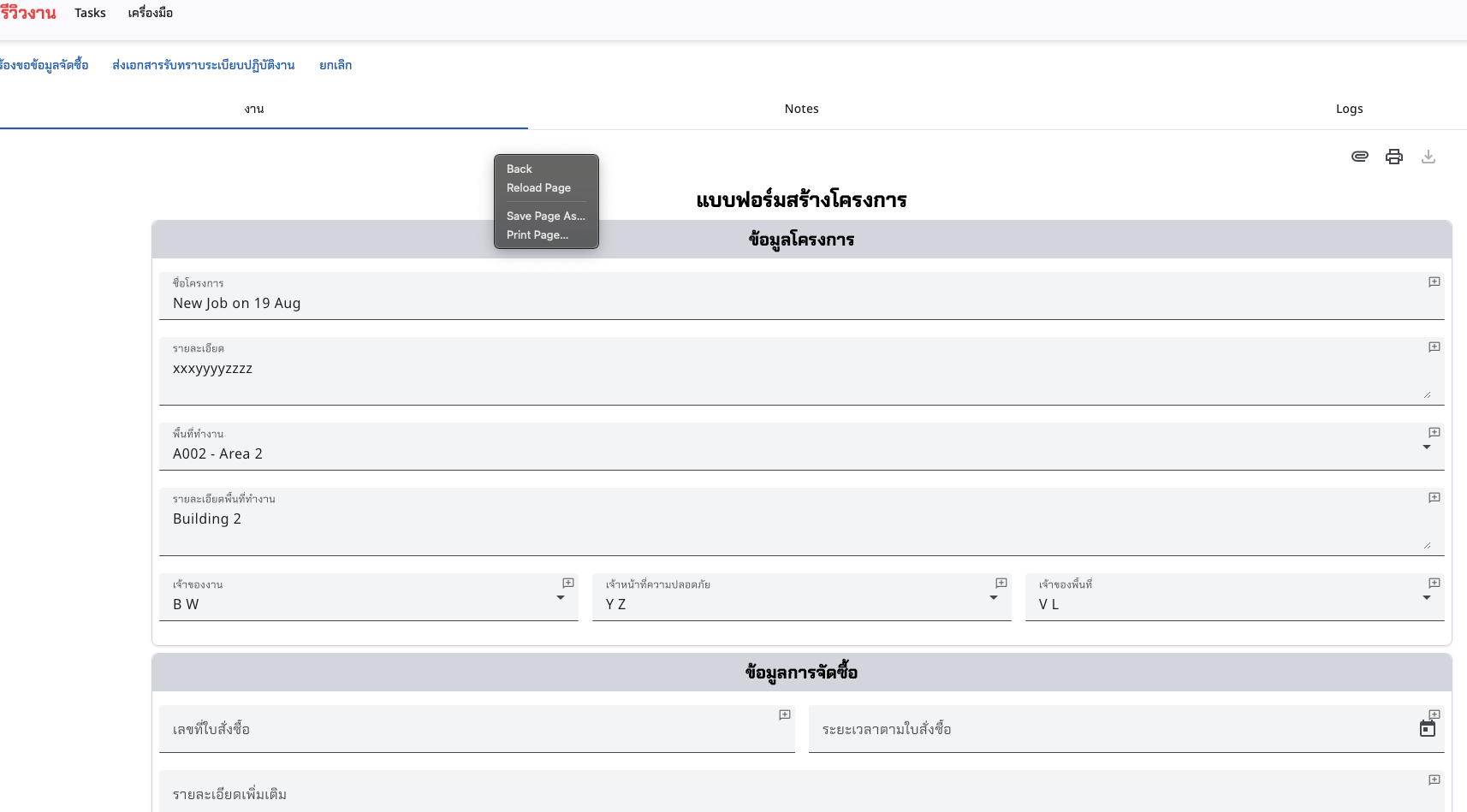
Task: Click the attach file paperclip icon
Action: pos(1359,157)
